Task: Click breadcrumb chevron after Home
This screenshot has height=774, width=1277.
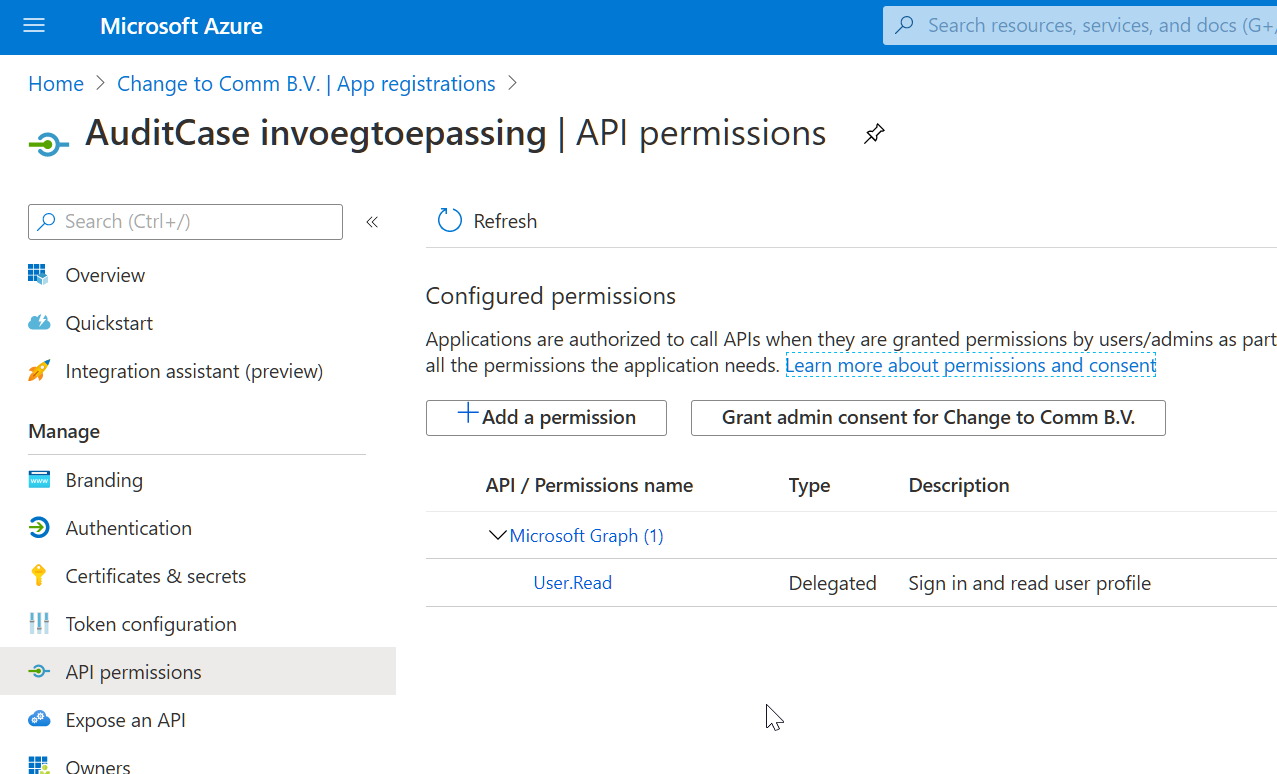Action: tap(100, 84)
